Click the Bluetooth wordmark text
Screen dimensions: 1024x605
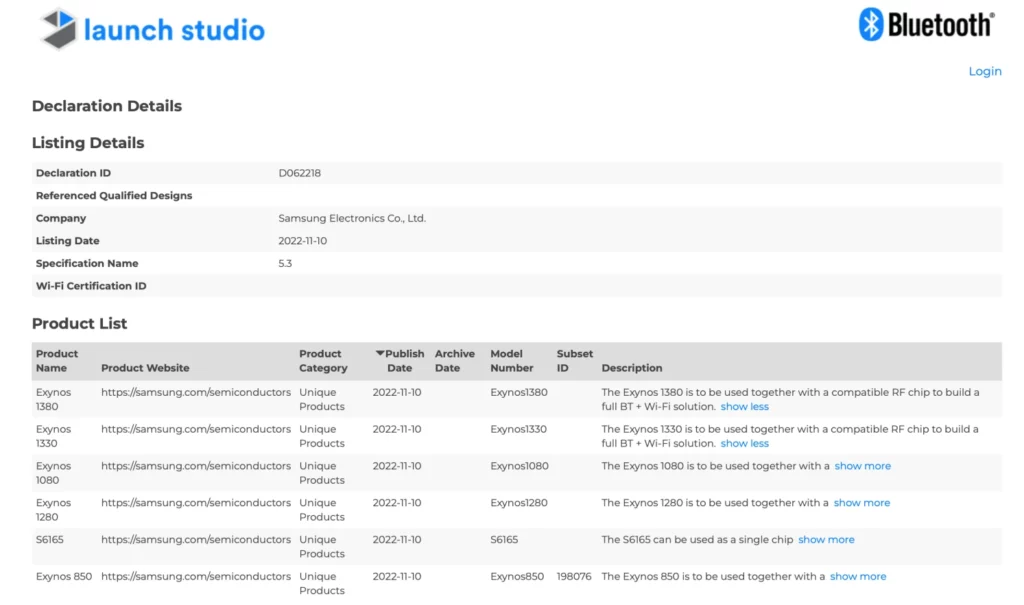pos(941,25)
